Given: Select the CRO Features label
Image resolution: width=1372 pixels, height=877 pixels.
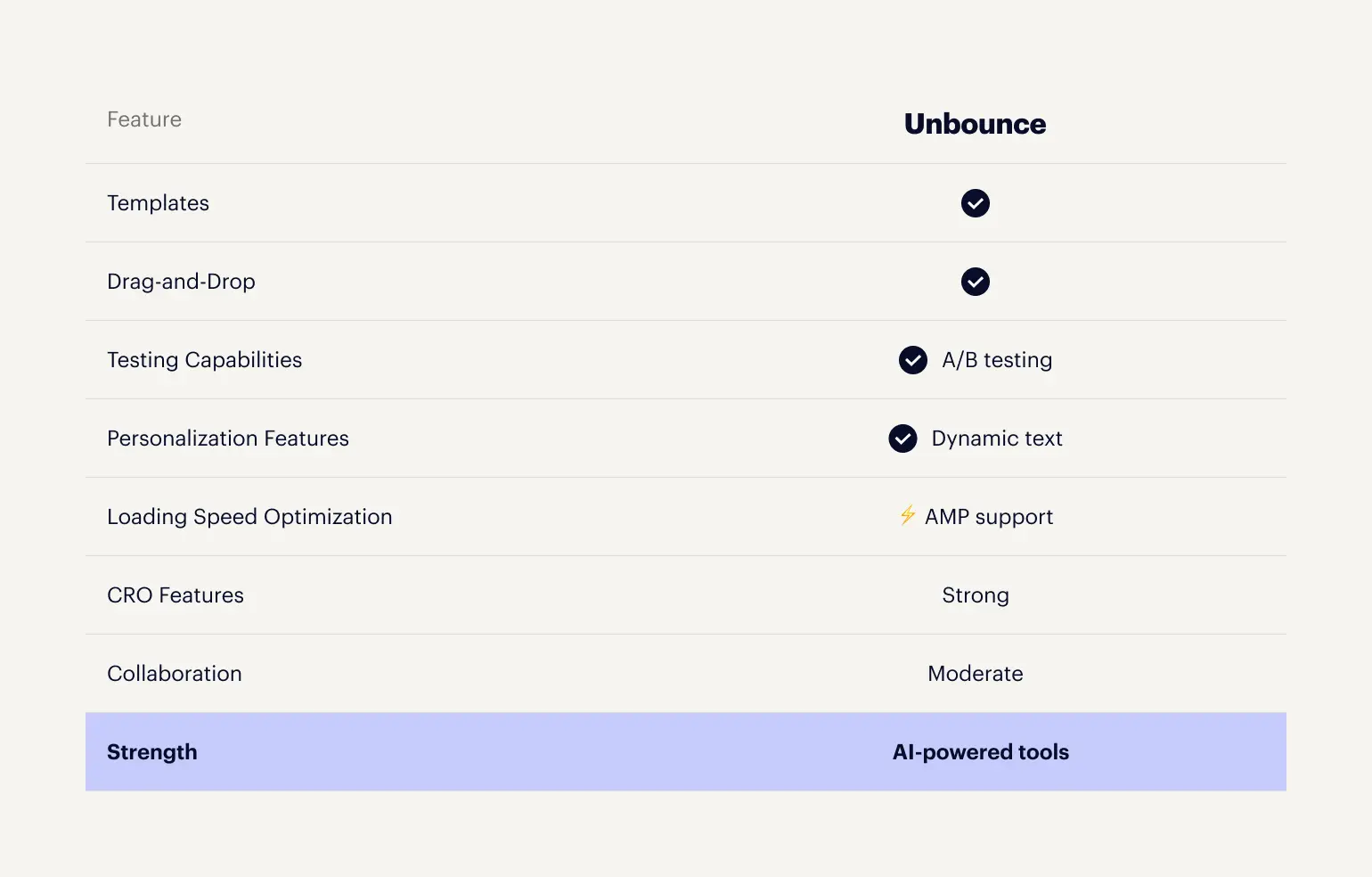Looking at the screenshot, I should [x=176, y=595].
